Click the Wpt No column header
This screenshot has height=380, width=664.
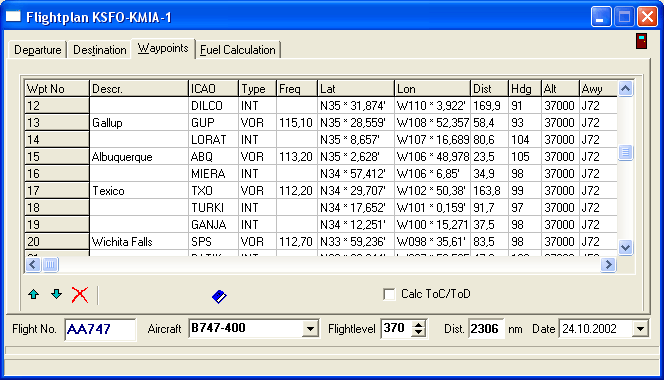point(57,89)
